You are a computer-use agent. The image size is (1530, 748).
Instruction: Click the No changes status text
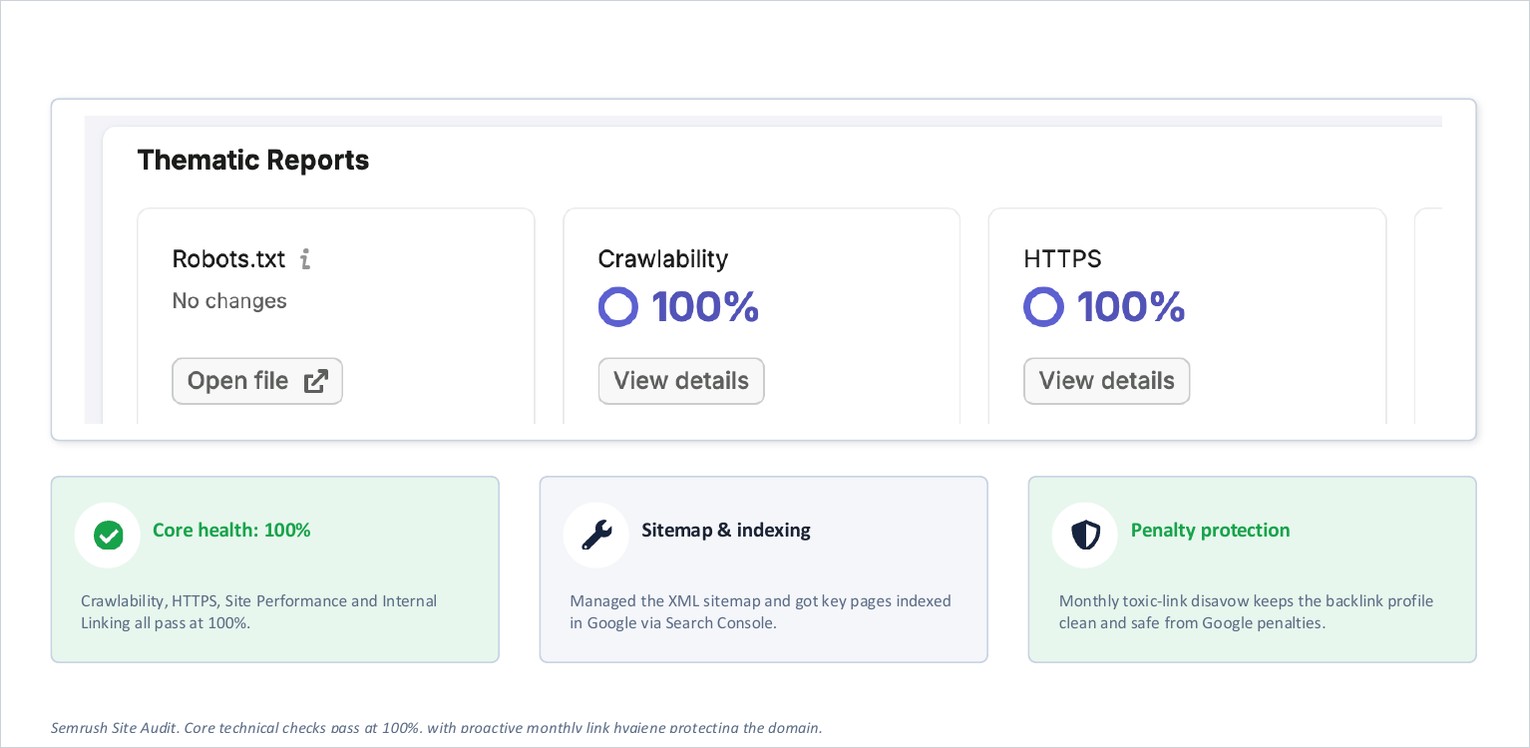pyautogui.click(x=229, y=301)
